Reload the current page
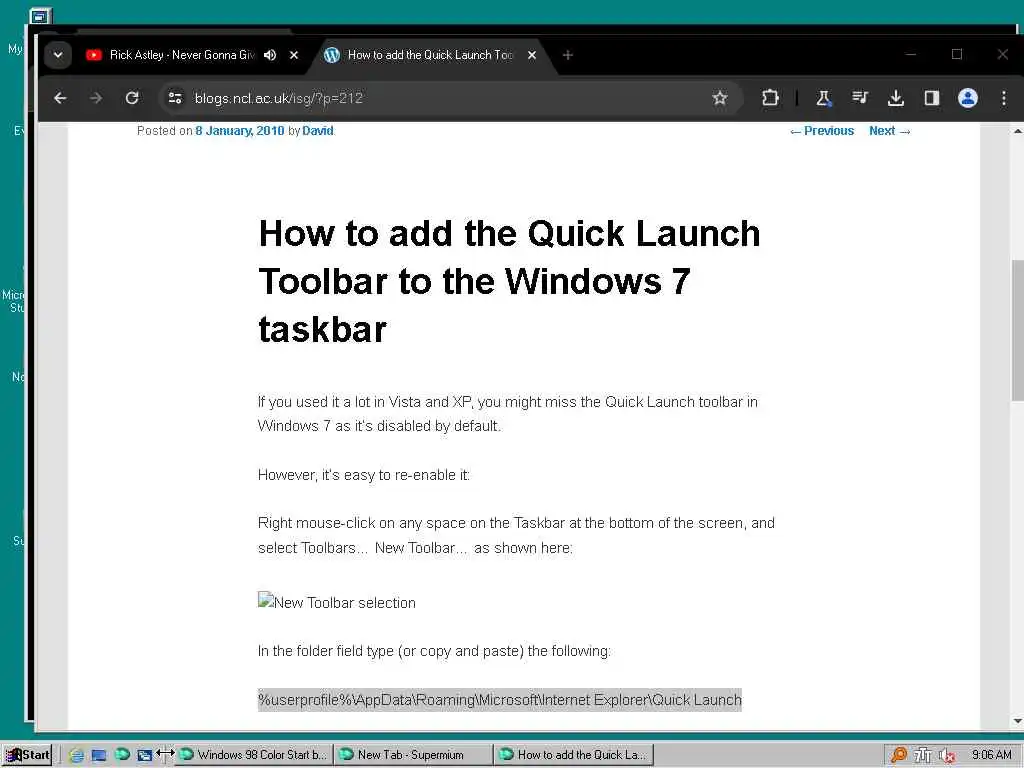Viewport: 1024px width, 768px height. (132, 98)
